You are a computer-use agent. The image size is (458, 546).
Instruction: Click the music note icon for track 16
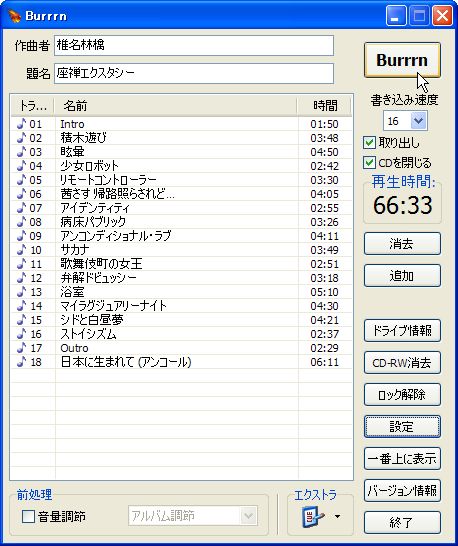[22, 334]
